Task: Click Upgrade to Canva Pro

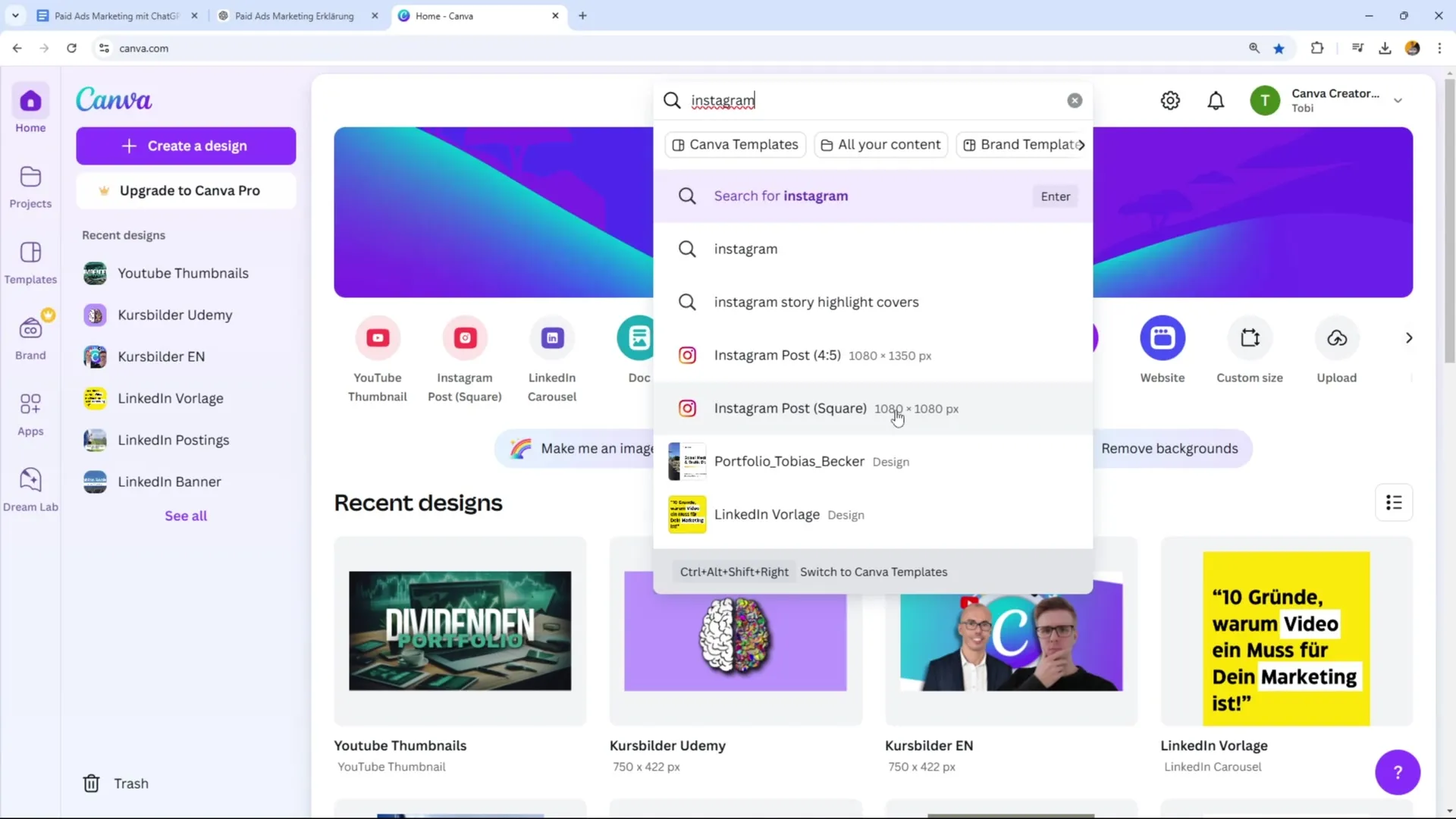Action: 186,190
